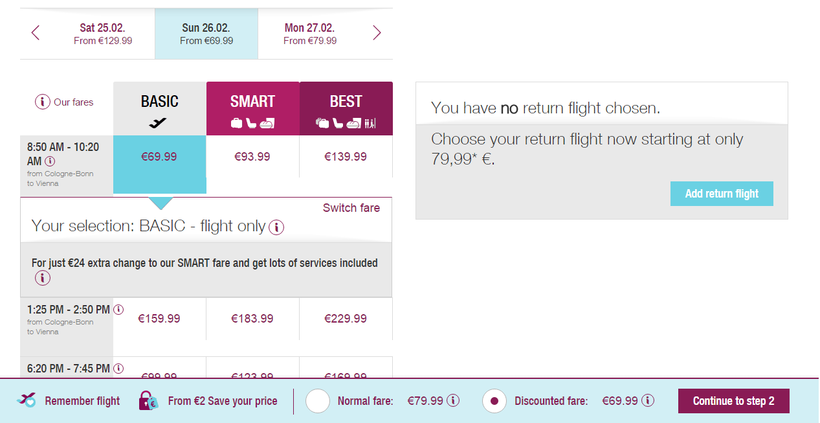Select the Sat 25.02. date tab
Screen dimensions: 820x423
103,33
